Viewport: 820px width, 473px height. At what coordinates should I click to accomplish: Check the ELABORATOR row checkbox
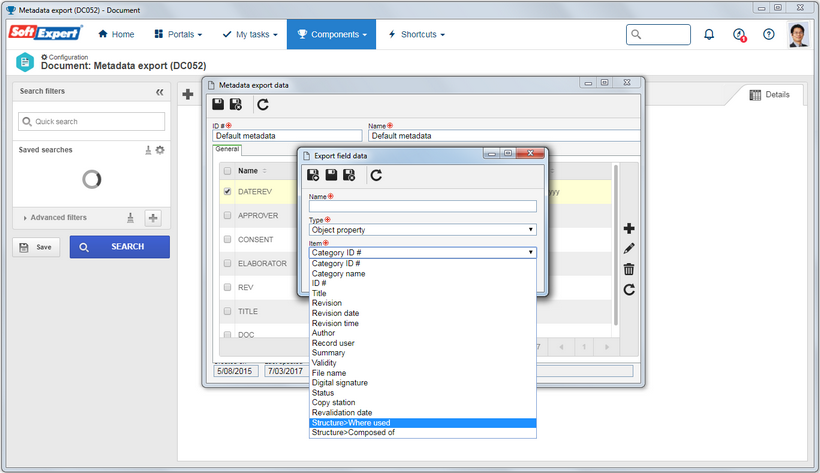(227, 263)
